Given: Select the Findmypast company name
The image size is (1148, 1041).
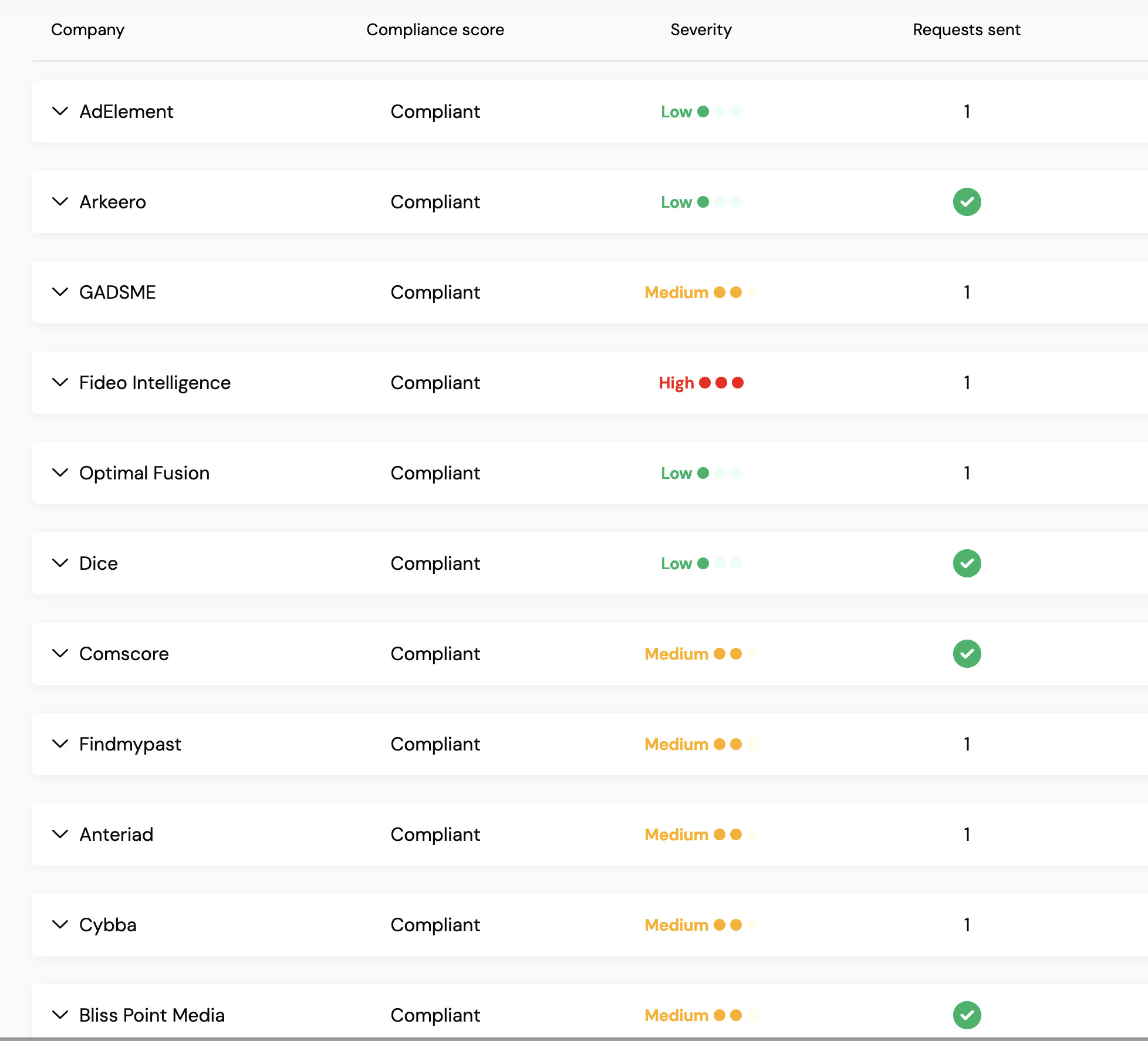Looking at the screenshot, I should tap(130, 744).
